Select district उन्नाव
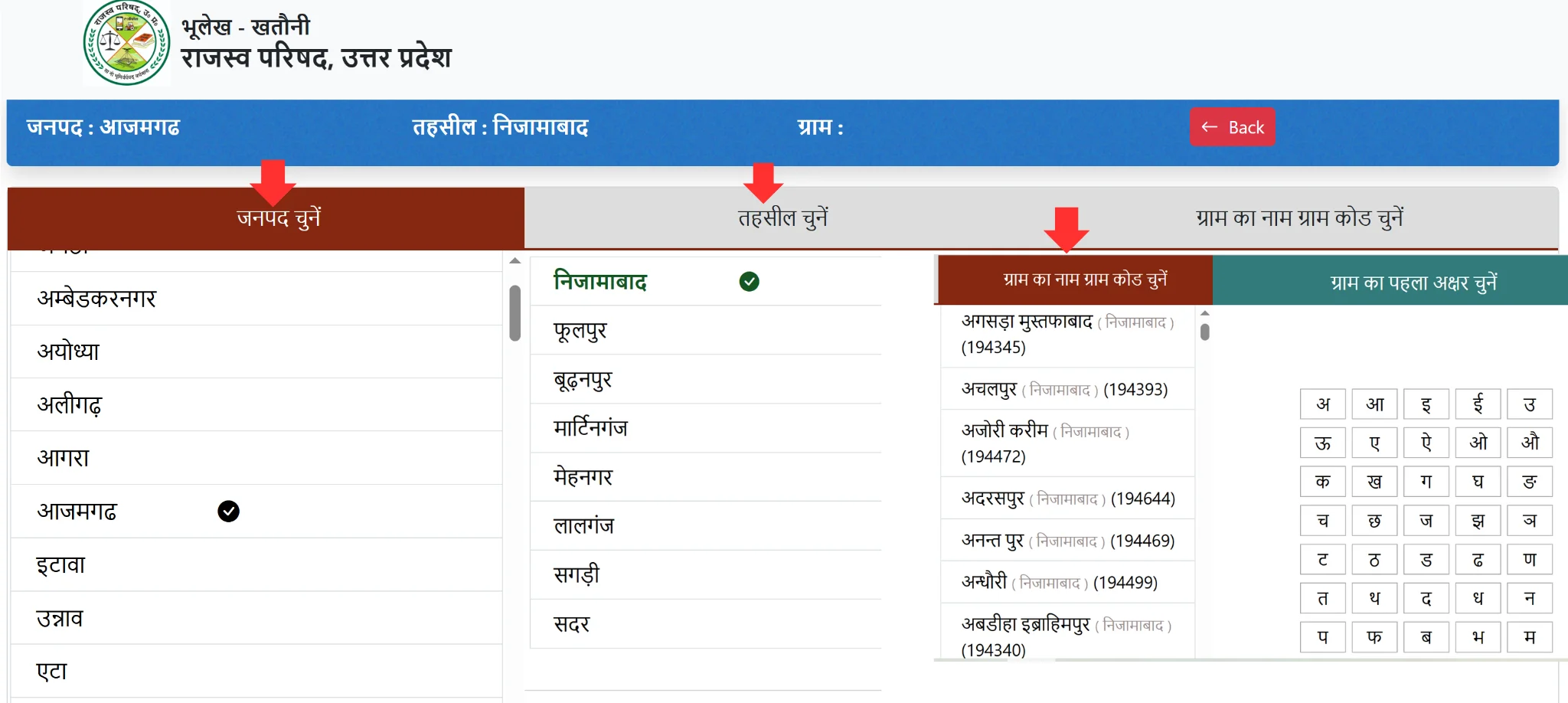Screen dimensions: 1568x703 point(256,617)
